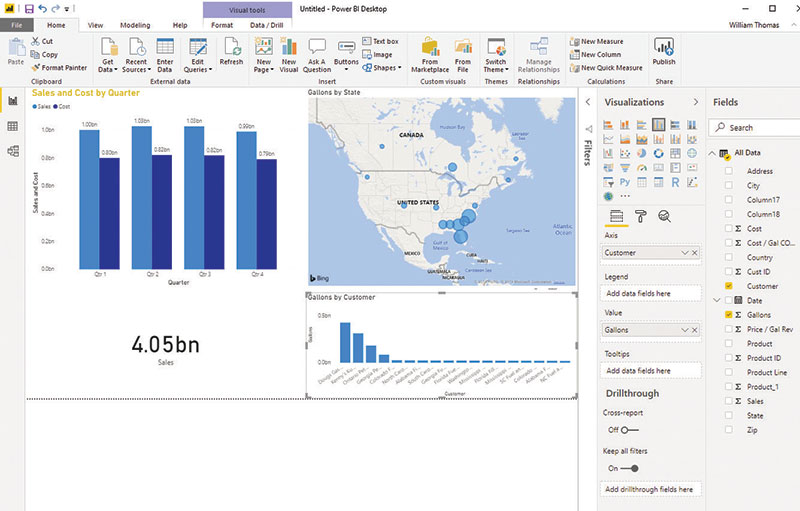
Task: Check the Sales field checkbox
Action: (x=728, y=400)
